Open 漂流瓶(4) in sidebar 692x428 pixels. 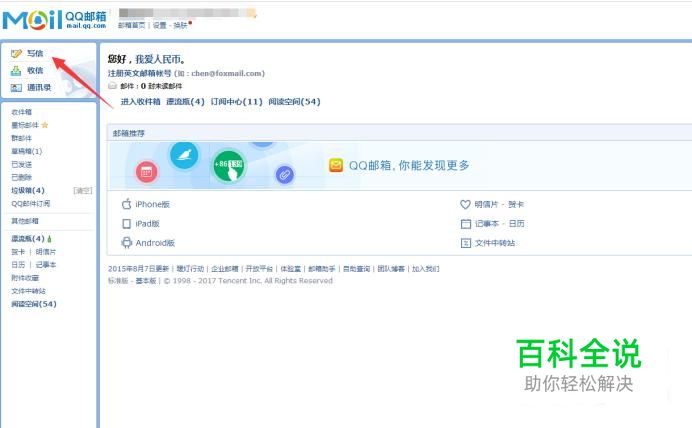[x=28, y=239]
